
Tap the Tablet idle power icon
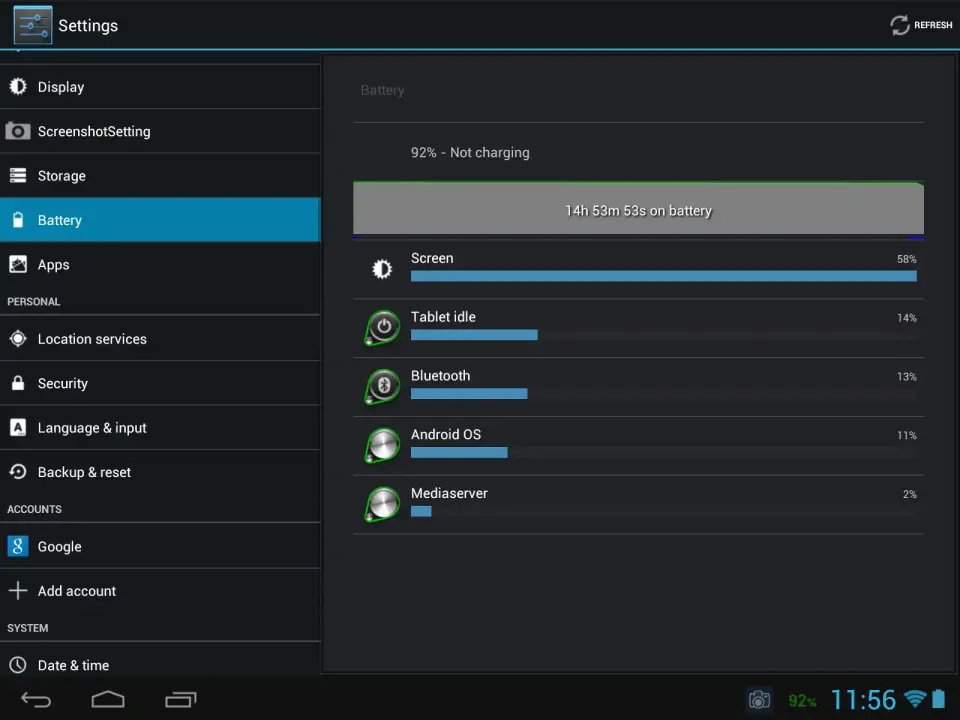[x=382, y=328]
